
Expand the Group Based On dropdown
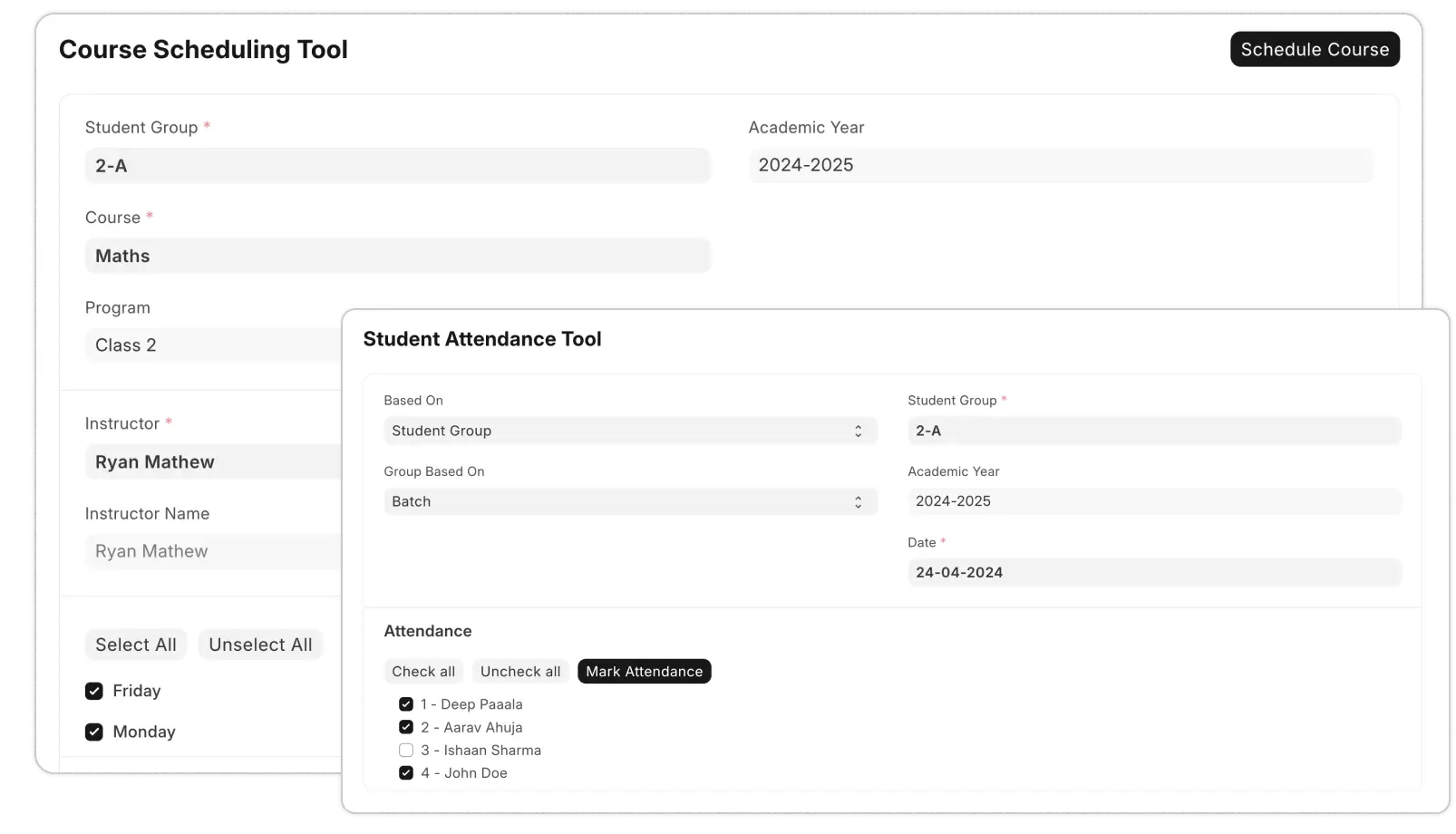pos(629,502)
